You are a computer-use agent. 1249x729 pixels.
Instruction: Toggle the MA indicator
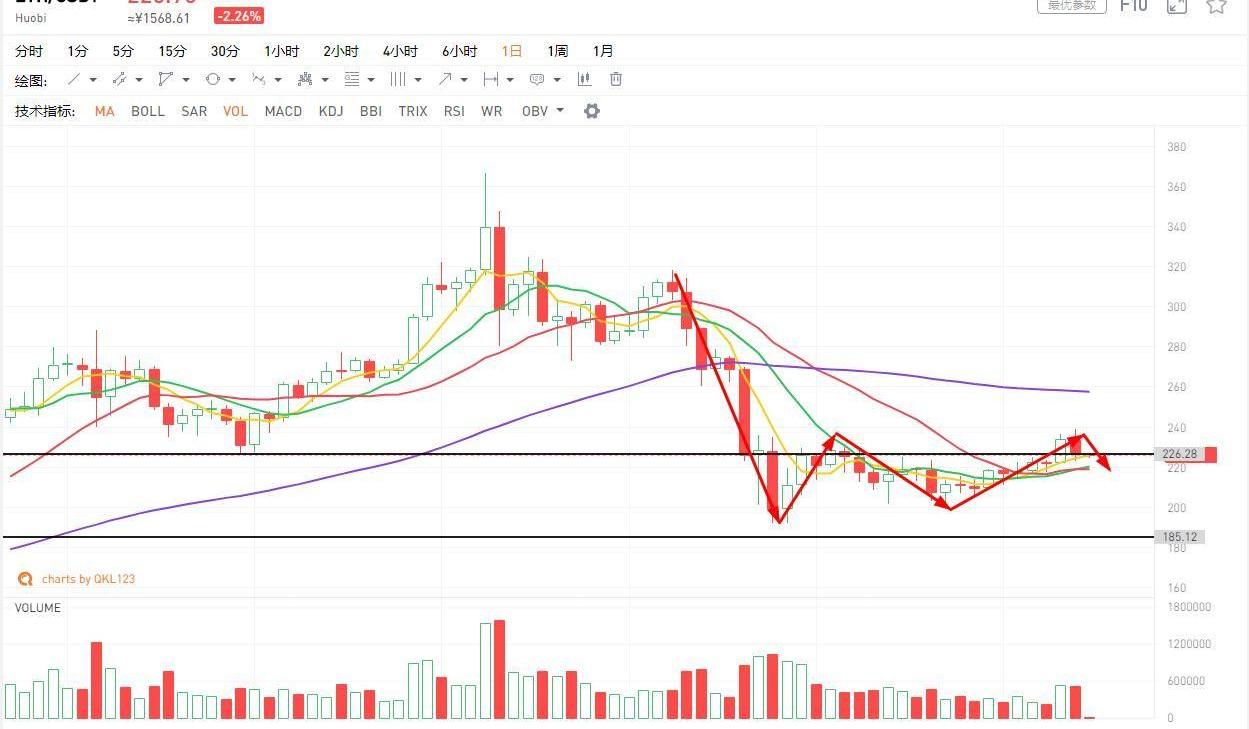pyautogui.click(x=105, y=111)
